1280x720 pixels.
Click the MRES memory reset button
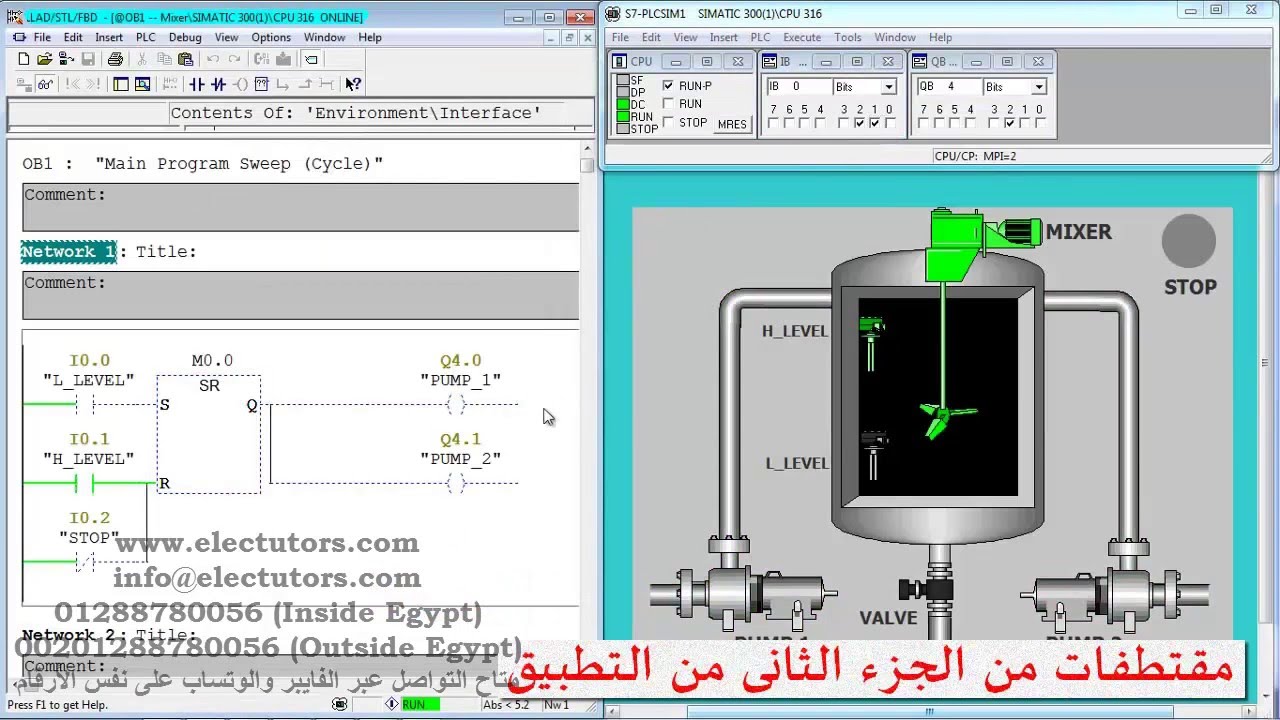click(732, 124)
